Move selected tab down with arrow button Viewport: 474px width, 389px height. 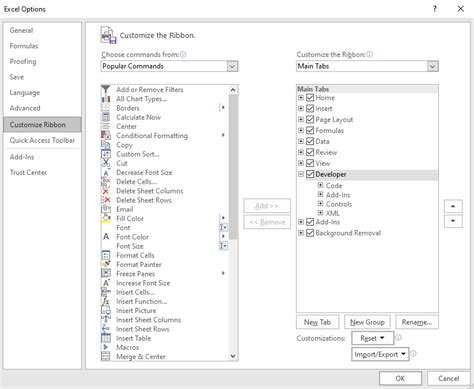(x=453, y=221)
